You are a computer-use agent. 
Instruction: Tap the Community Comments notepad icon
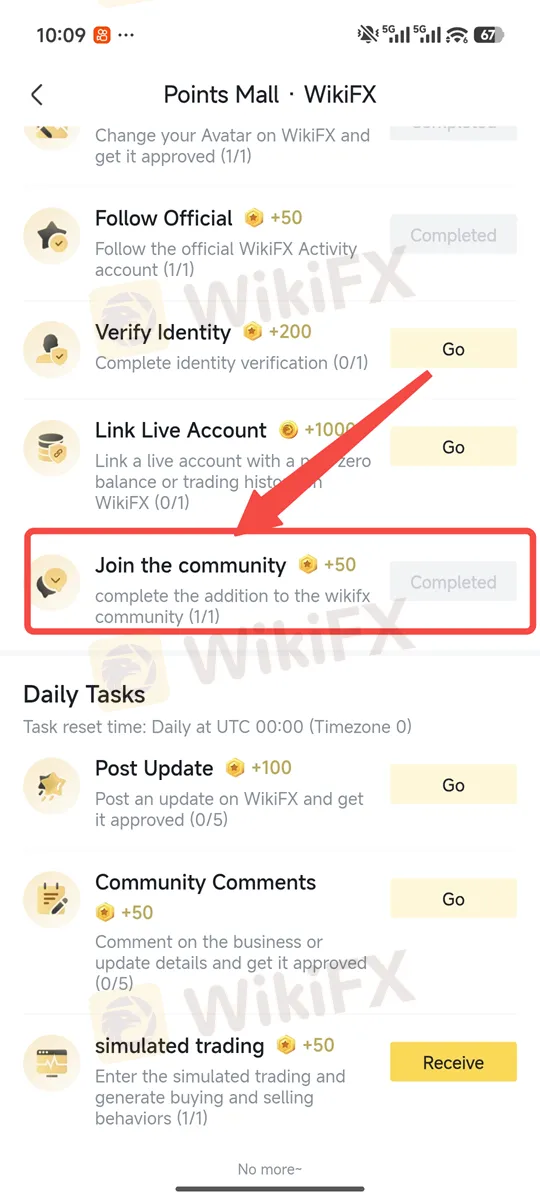pyautogui.click(x=52, y=897)
